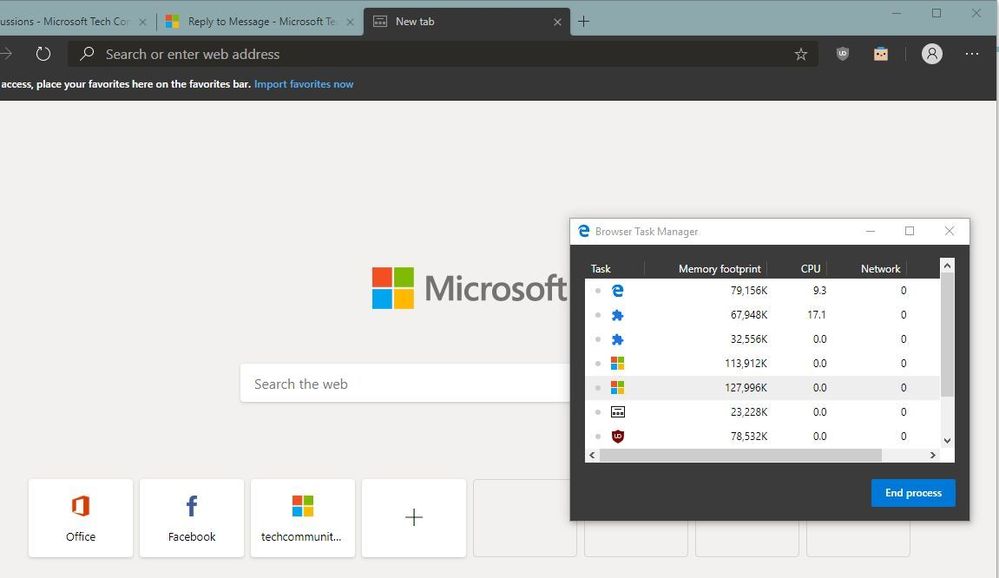
Task: Switch to Reply to Message tab
Action: tap(260, 22)
